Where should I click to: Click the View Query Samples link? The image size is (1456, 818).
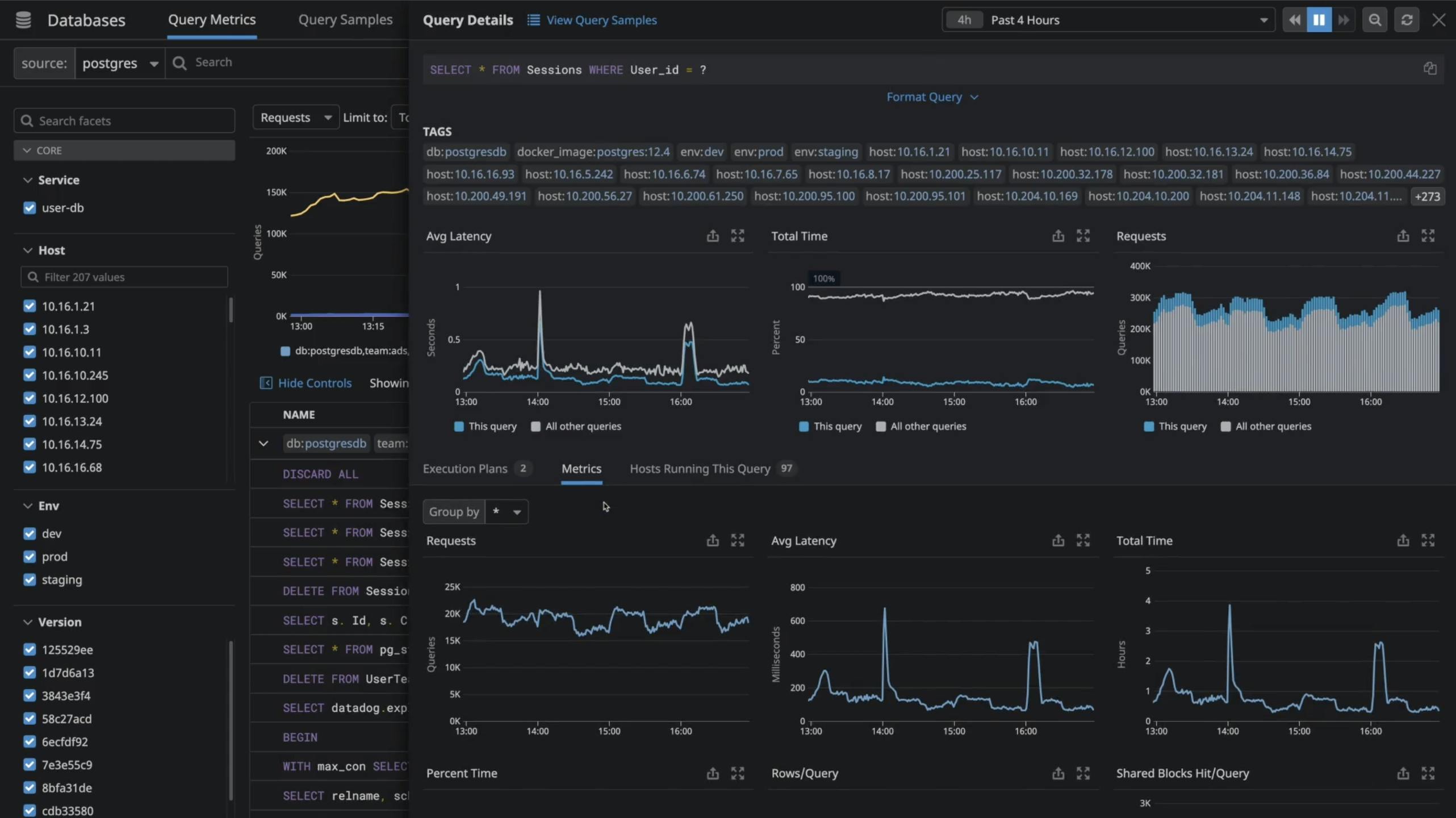[x=601, y=20]
